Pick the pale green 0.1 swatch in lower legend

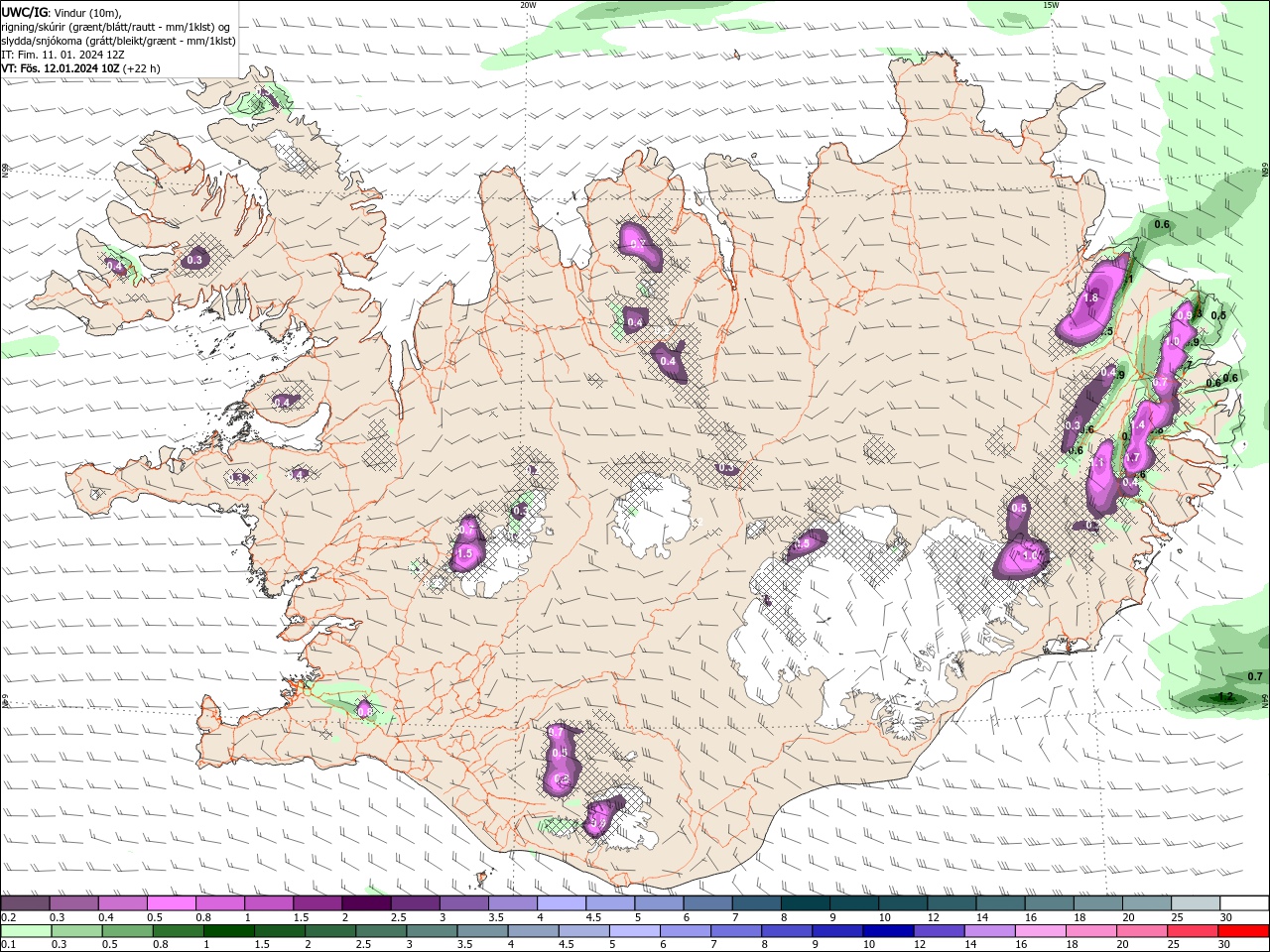click(27, 931)
